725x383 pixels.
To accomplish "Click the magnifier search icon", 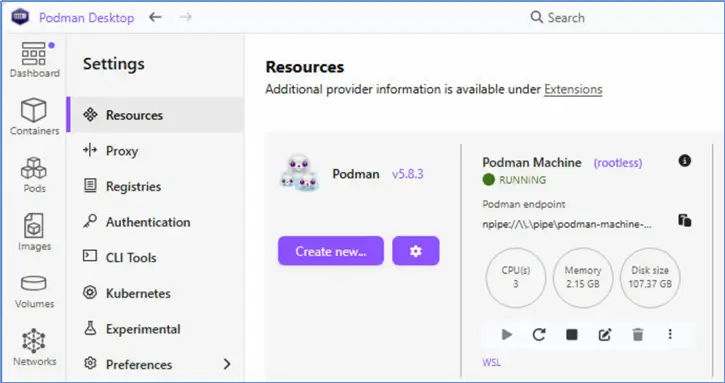I will coord(536,17).
